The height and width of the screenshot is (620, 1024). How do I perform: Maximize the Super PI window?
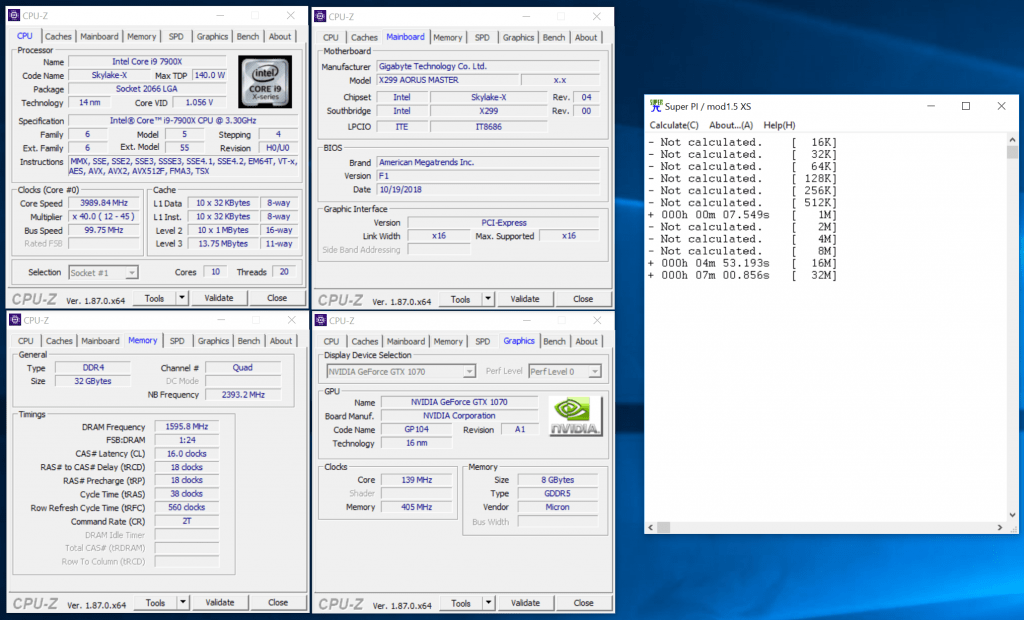[x=966, y=106]
